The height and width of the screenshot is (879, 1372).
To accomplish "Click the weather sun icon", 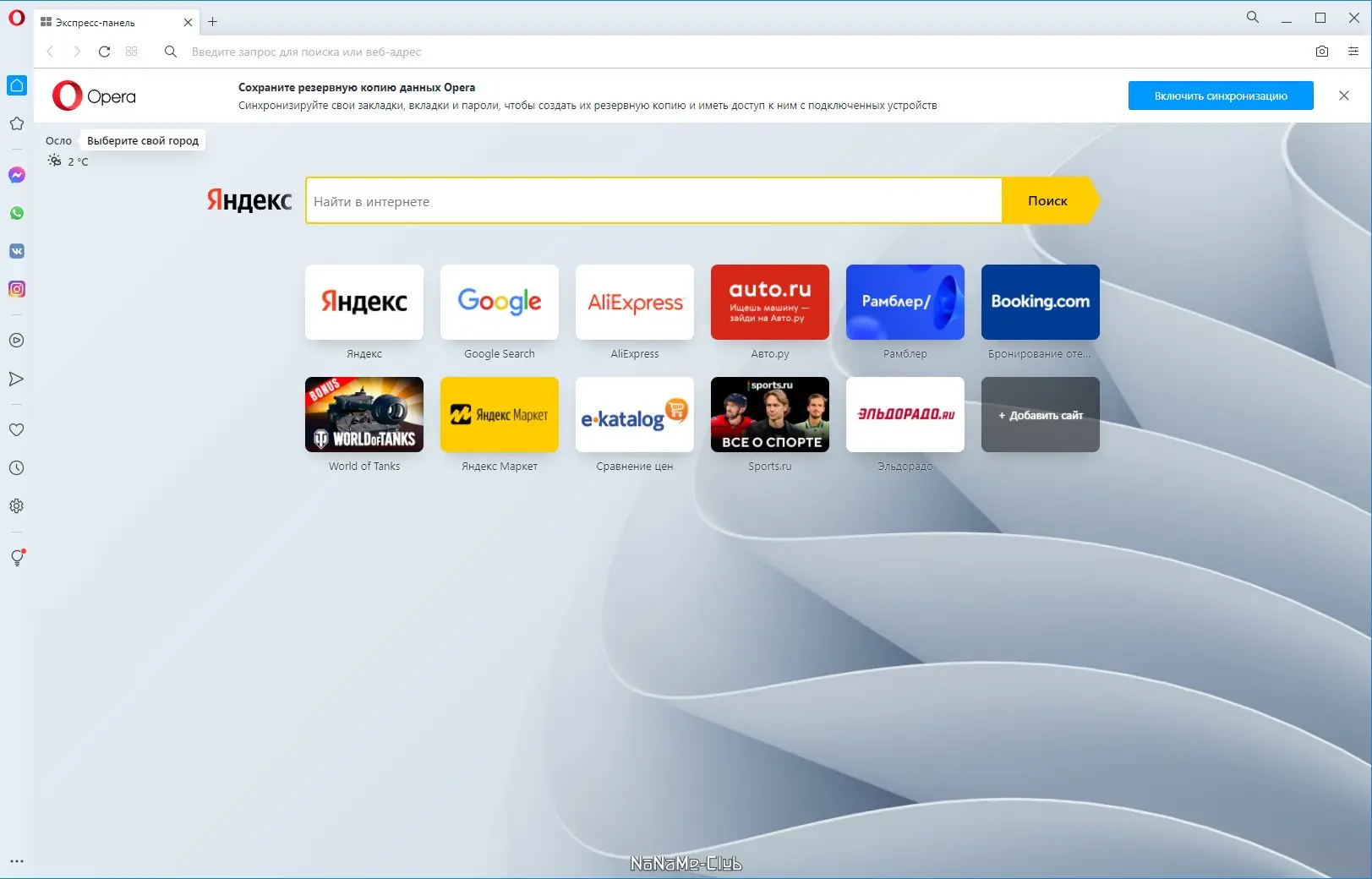I will pos(54,161).
